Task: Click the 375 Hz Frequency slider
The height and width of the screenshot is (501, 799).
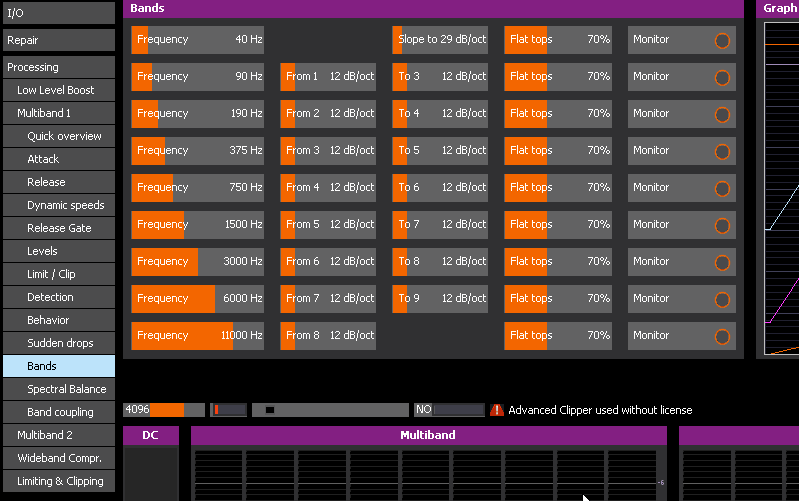Action: 197,150
